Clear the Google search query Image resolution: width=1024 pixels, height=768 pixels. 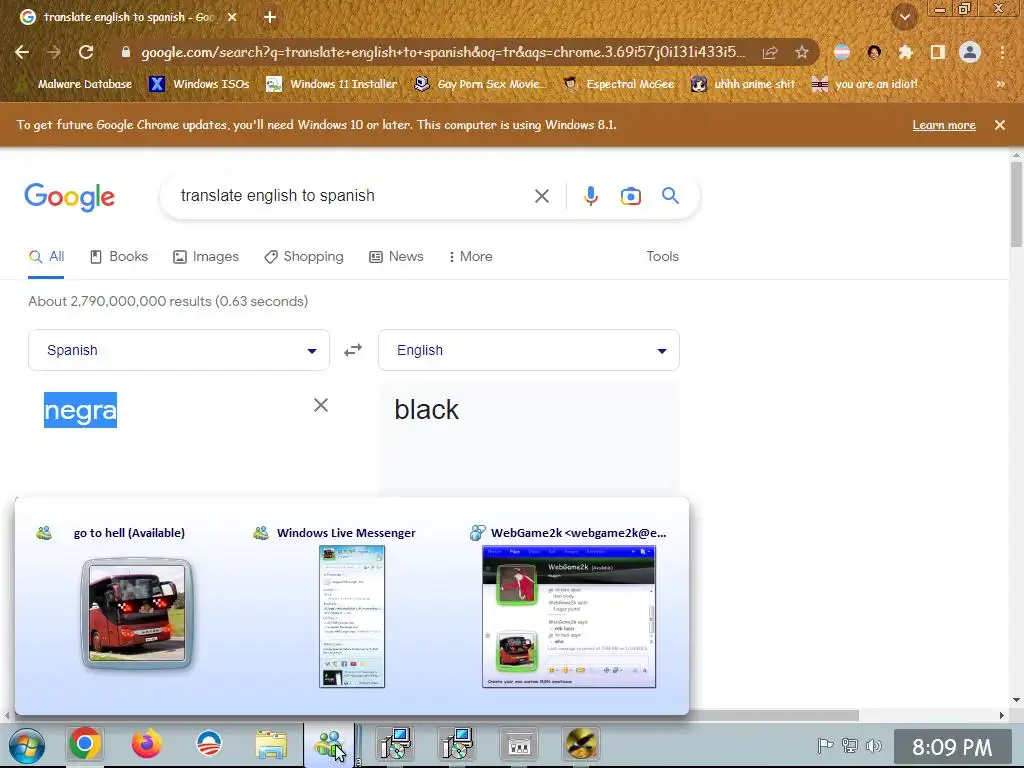pos(541,196)
